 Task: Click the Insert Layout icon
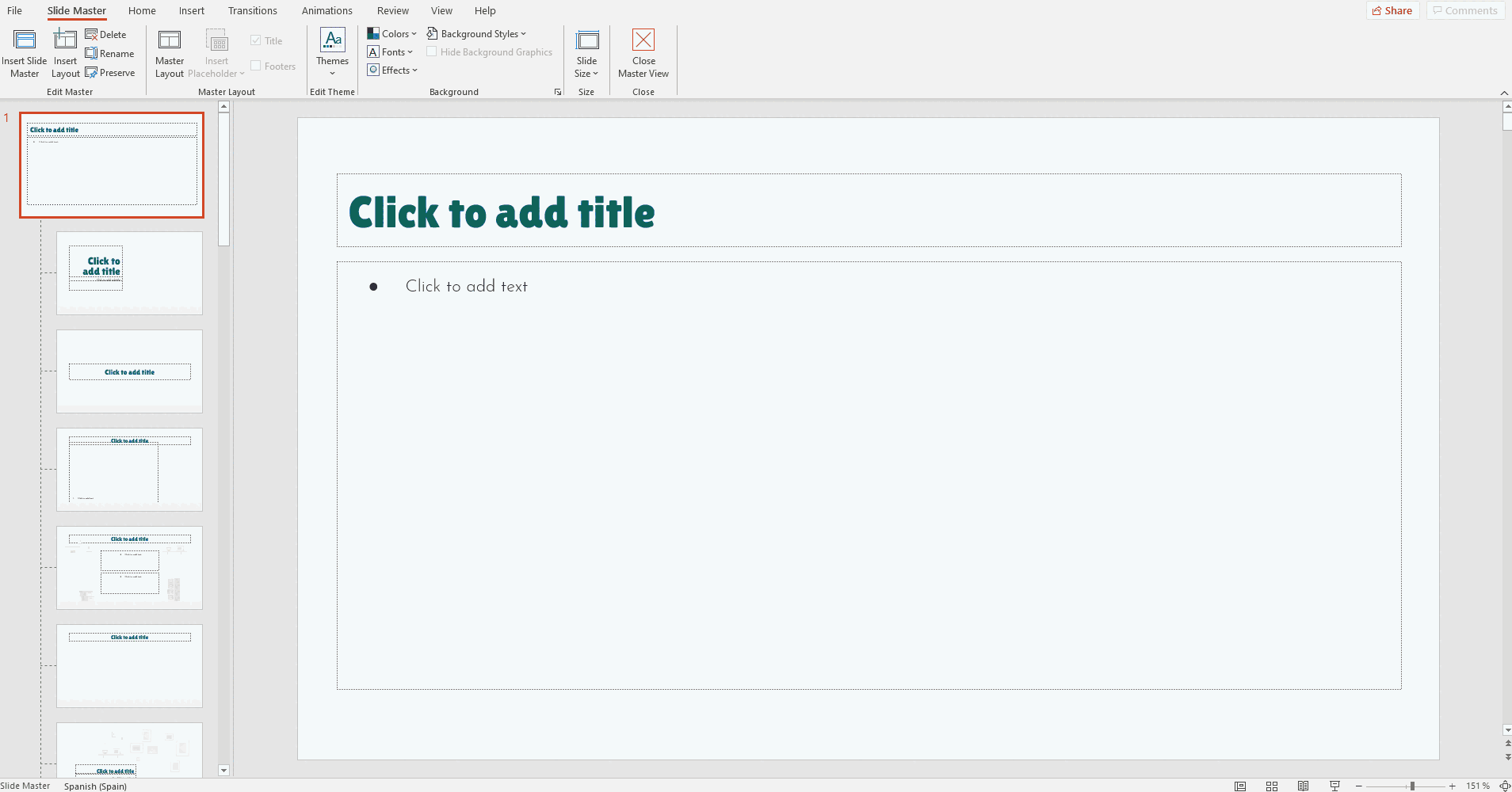[x=65, y=41]
